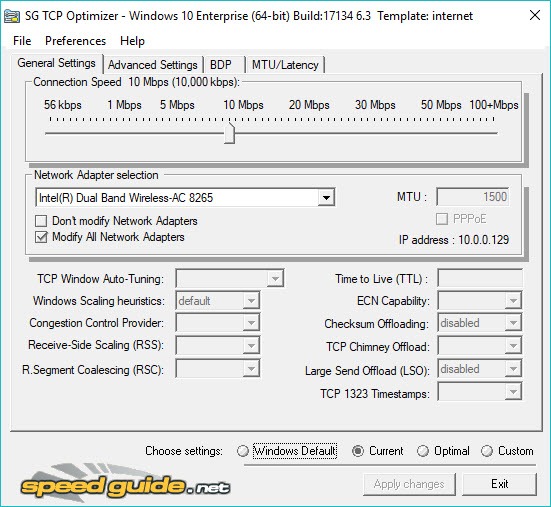Click the connection speed slider handle
The image size is (551, 507).
(229, 133)
